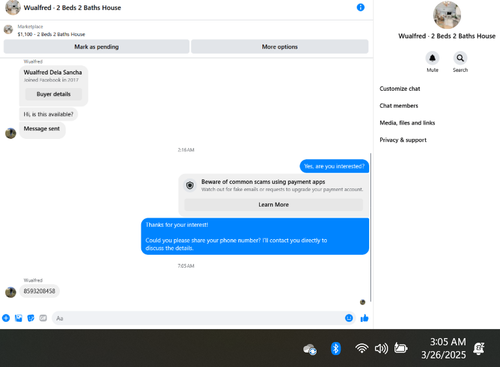Open Wi-Fi network tray icon
The height and width of the screenshot is (367, 500).
pos(362,348)
